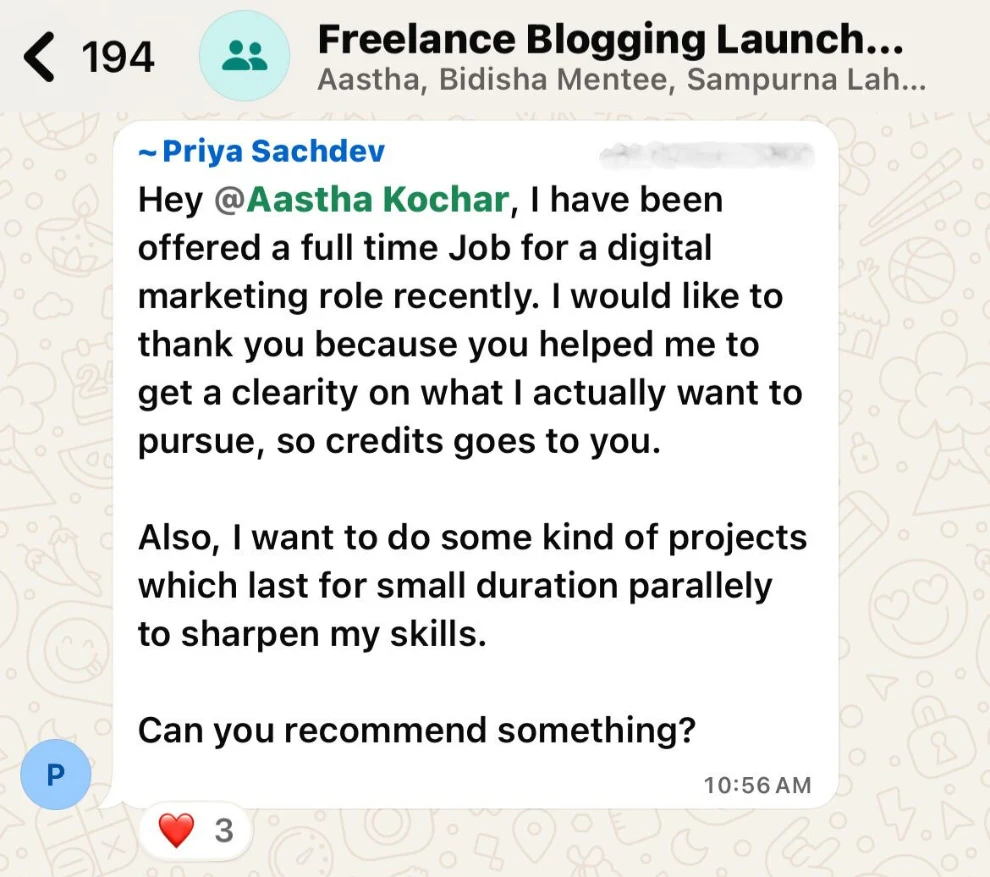Viewport: 990px width, 877px height.
Task: Tap the 194 unread chats count
Action: point(118,57)
